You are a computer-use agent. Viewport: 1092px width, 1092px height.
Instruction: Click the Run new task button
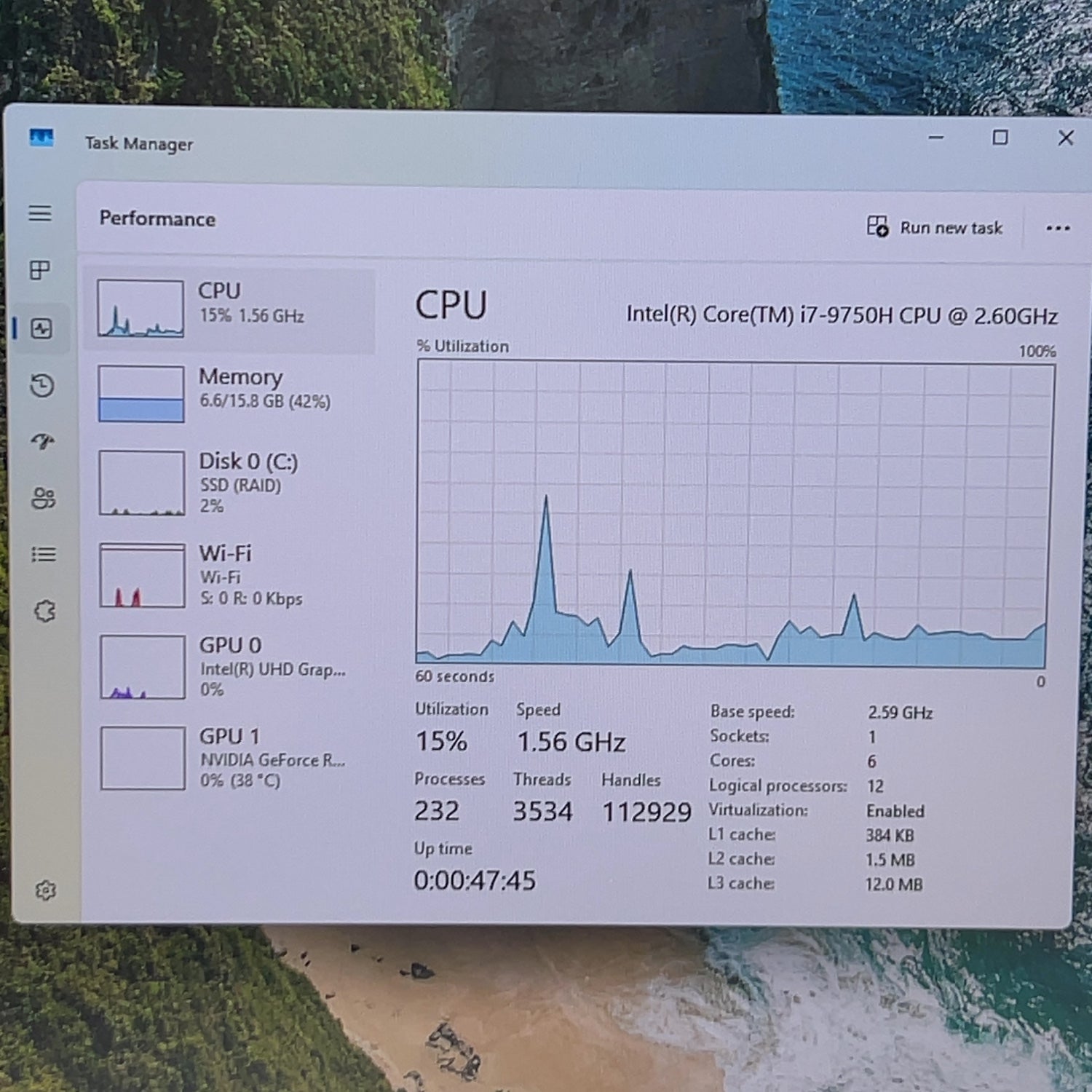935,227
